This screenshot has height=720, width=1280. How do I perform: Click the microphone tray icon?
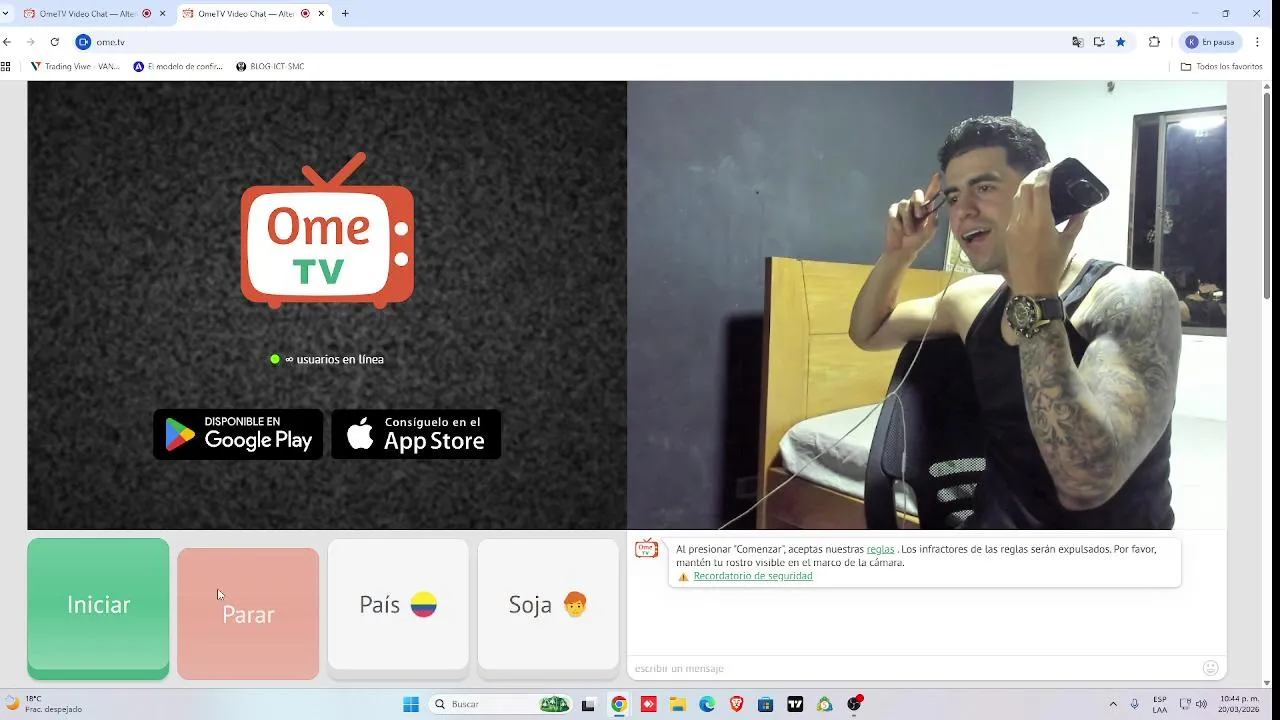click(x=1135, y=704)
